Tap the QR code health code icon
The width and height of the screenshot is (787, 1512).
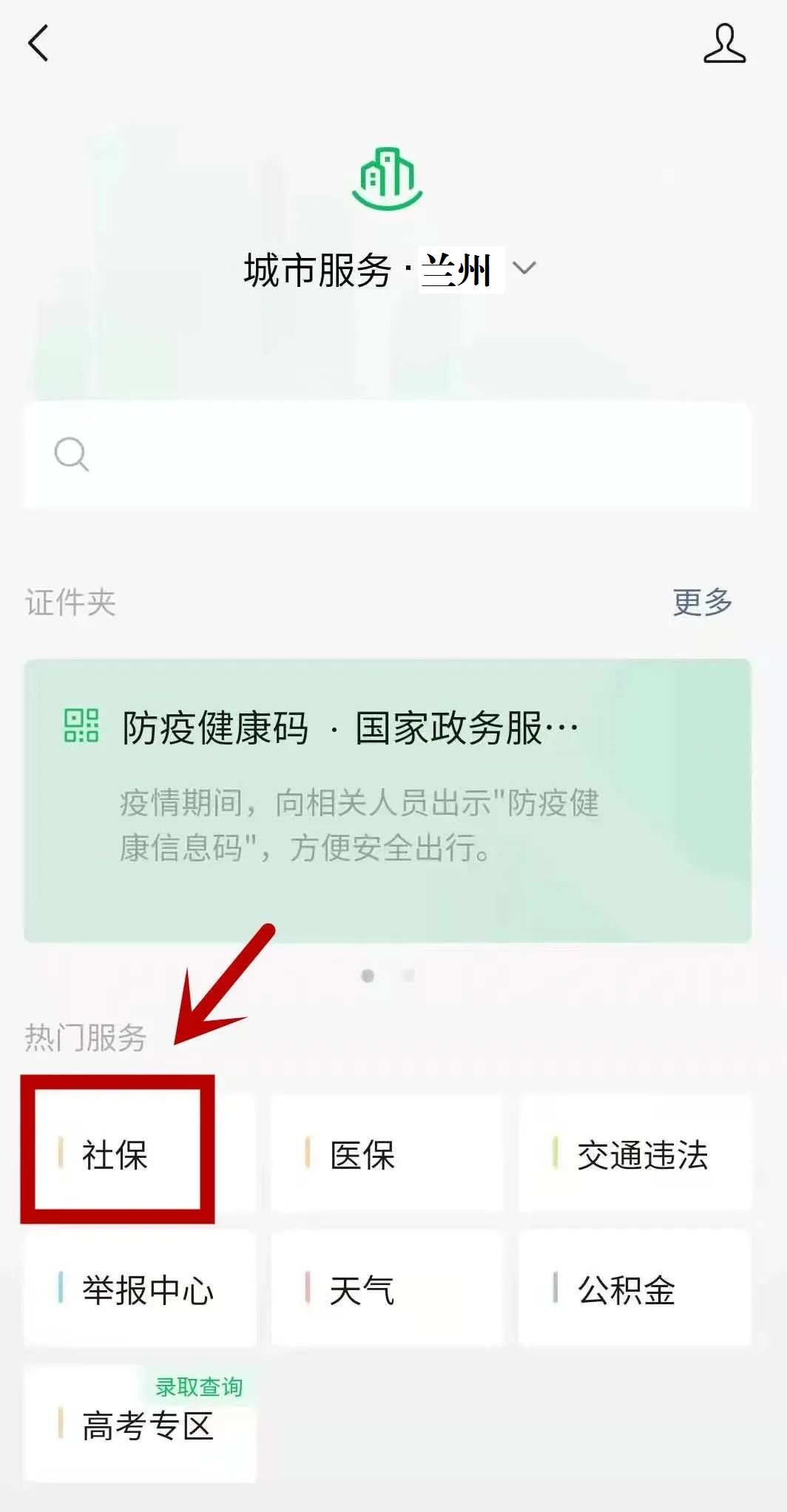pyautogui.click(x=81, y=725)
